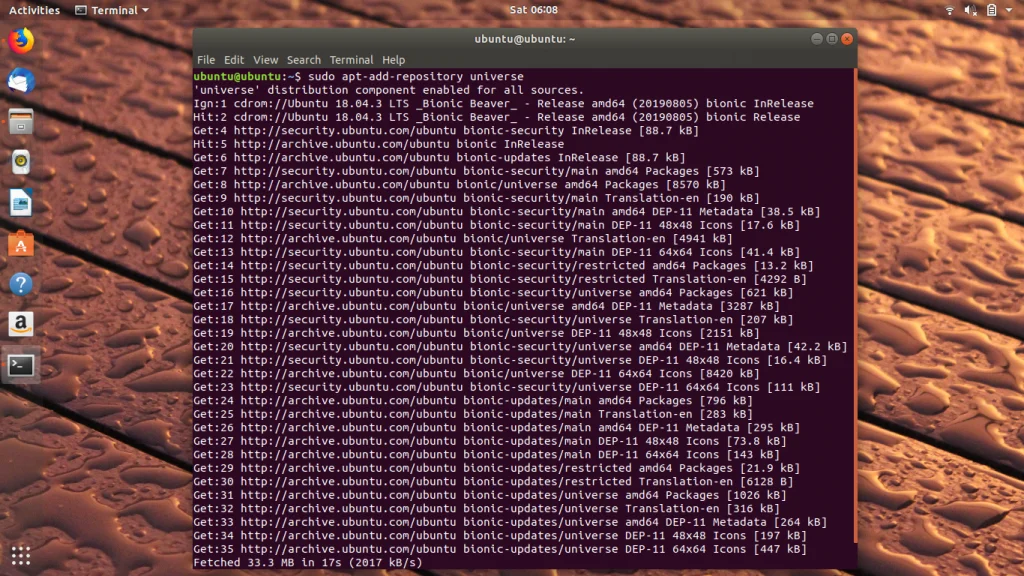Minimize the terminal window

pyautogui.click(x=816, y=39)
